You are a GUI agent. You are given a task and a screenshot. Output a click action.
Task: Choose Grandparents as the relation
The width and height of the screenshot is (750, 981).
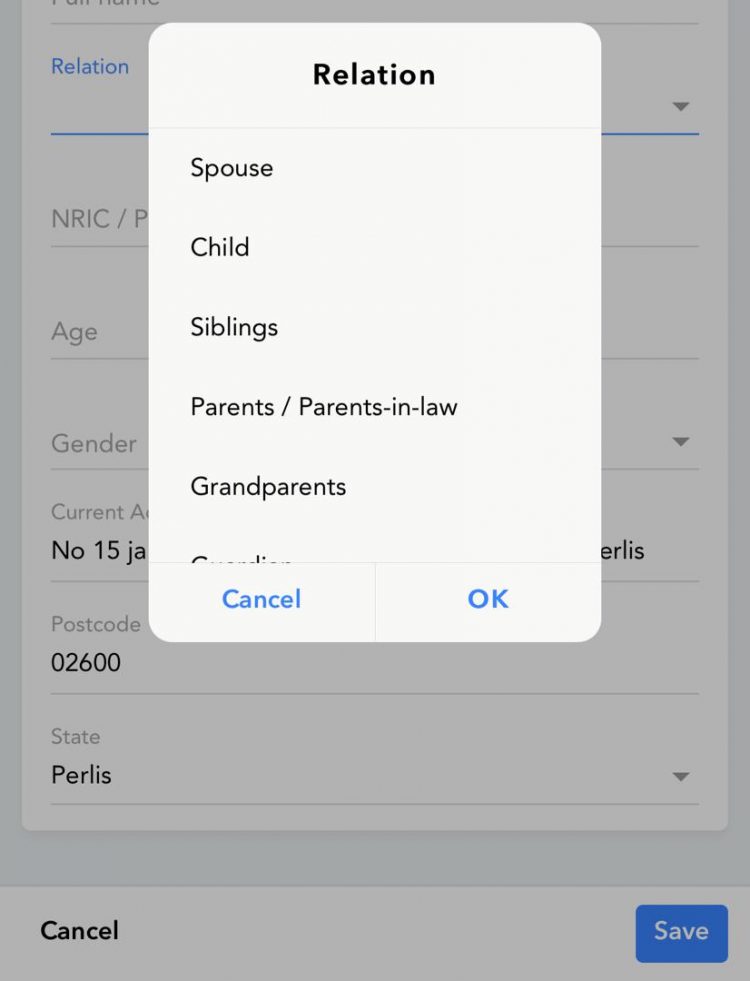[x=268, y=487]
